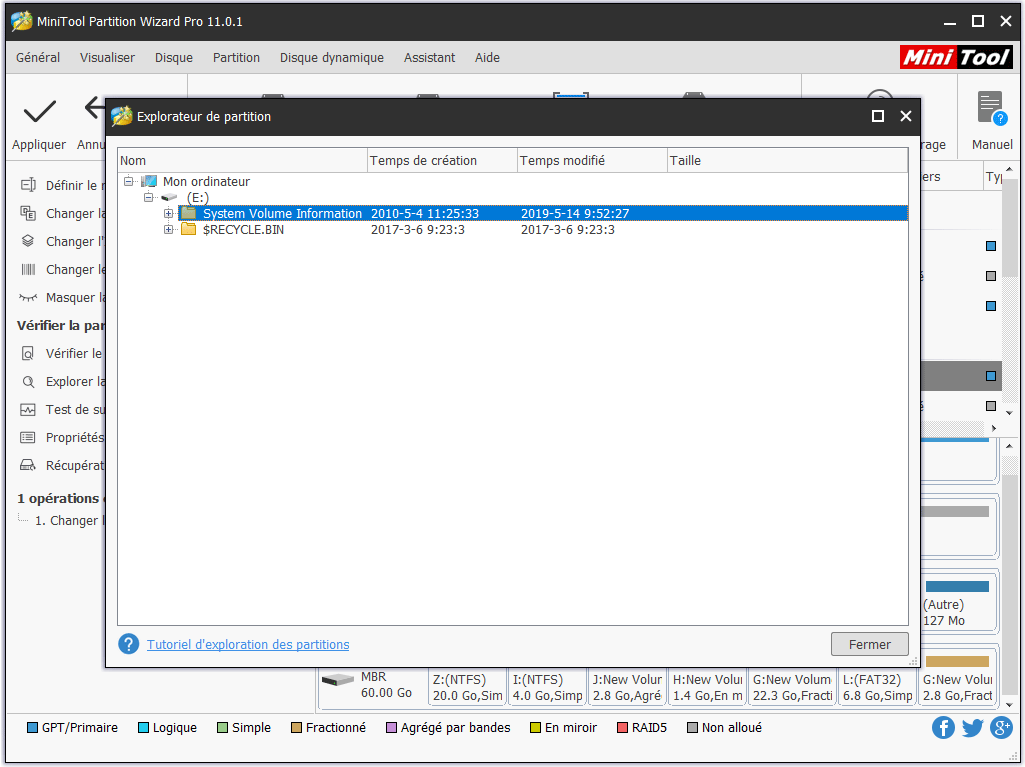Click the Récupération de données icon
The width and height of the screenshot is (1025, 767).
coord(27,465)
